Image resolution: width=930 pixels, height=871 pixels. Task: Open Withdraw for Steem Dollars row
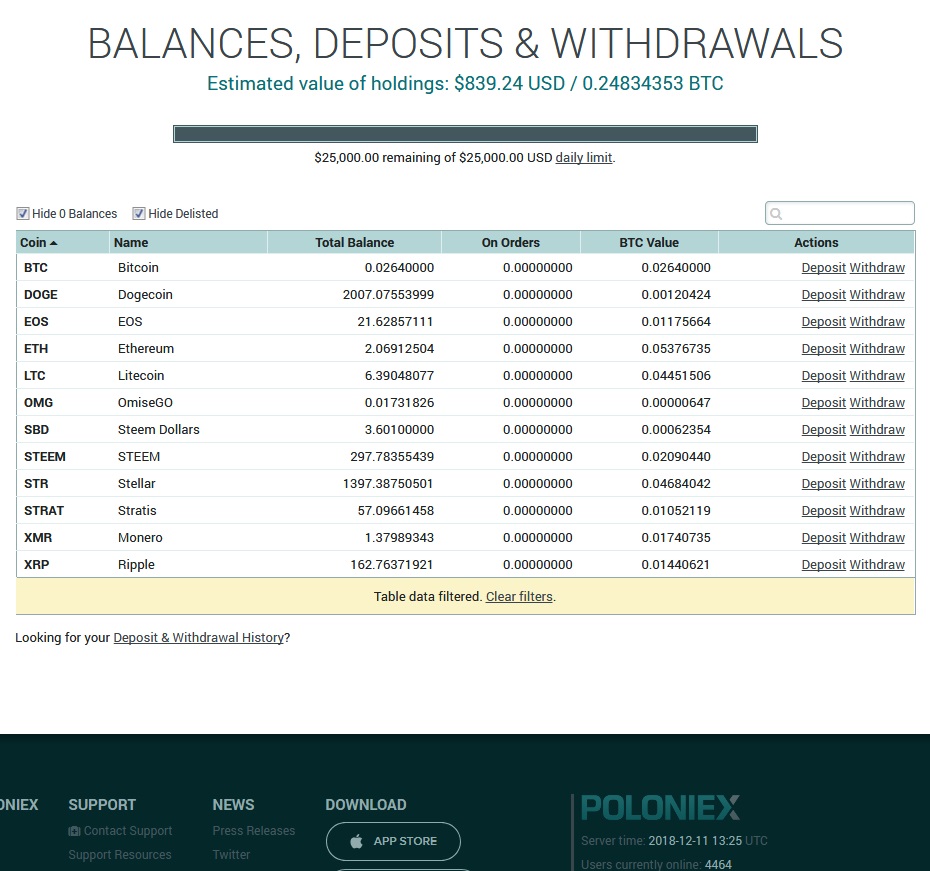tap(877, 429)
